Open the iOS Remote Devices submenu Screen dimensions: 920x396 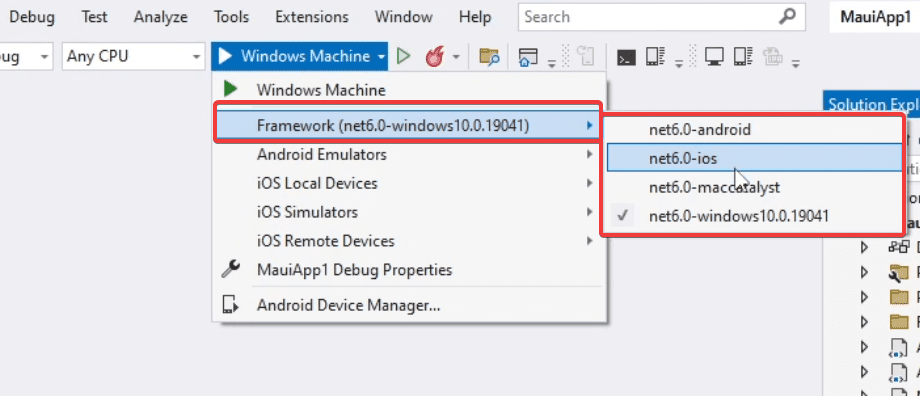click(x=408, y=241)
